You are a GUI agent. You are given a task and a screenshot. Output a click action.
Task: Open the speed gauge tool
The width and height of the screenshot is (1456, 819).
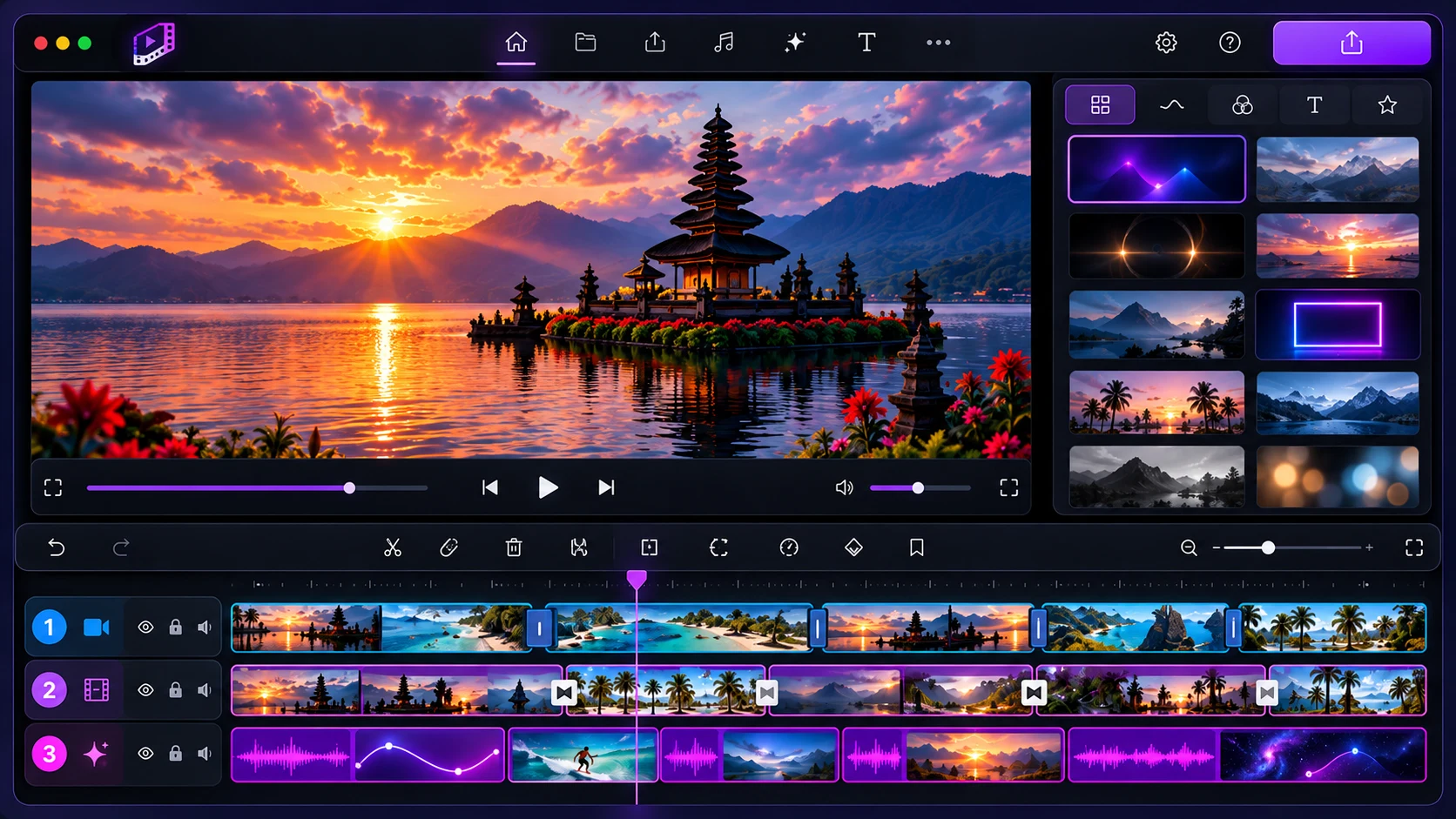click(789, 547)
